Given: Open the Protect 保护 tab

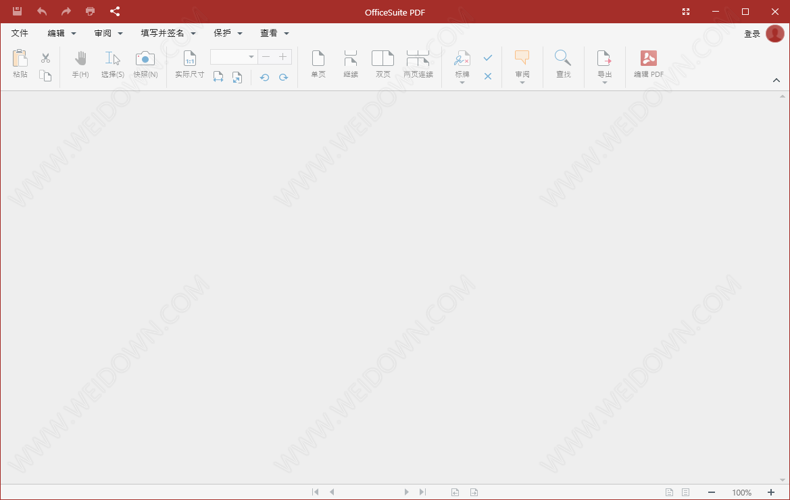Looking at the screenshot, I should pyautogui.click(x=228, y=33).
